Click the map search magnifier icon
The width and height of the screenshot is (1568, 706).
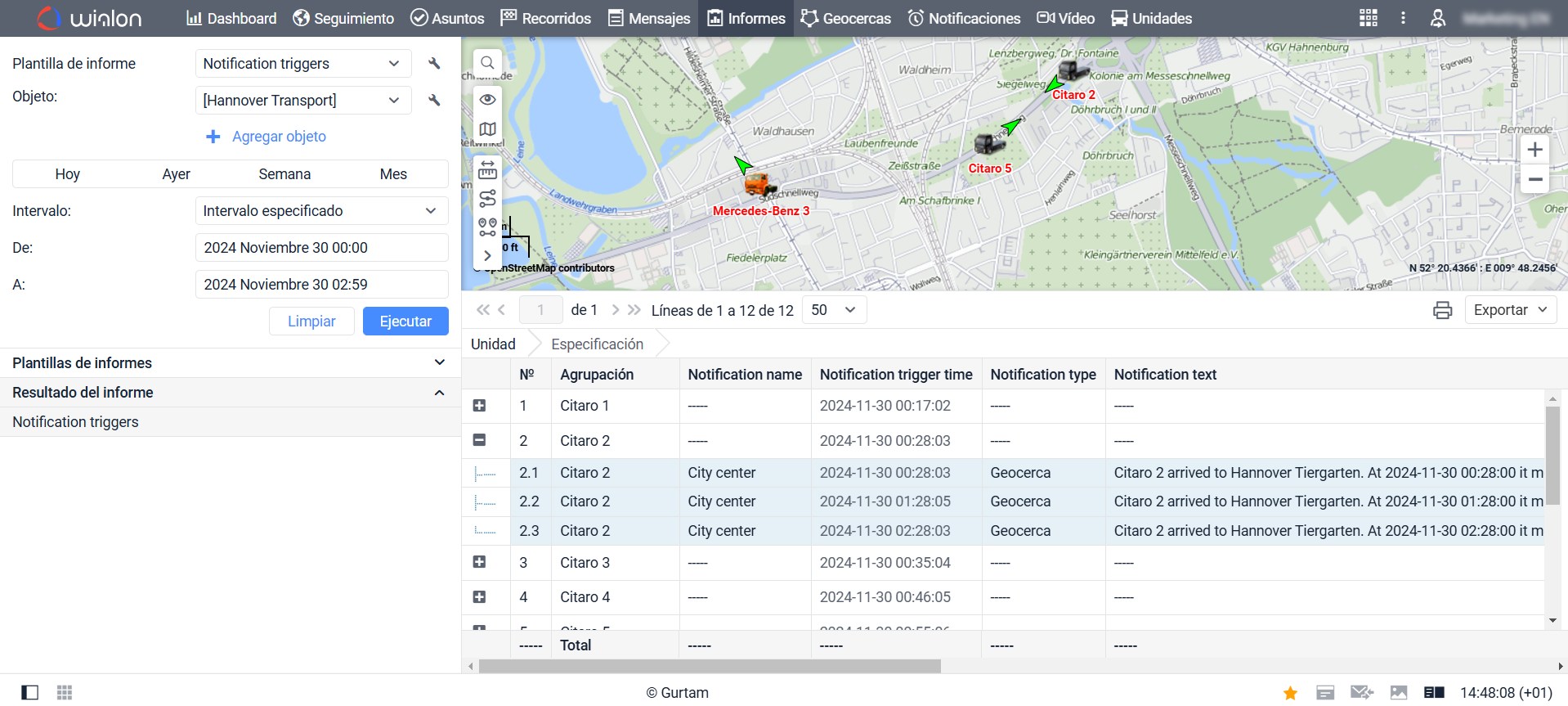pyautogui.click(x=487, y=63)
